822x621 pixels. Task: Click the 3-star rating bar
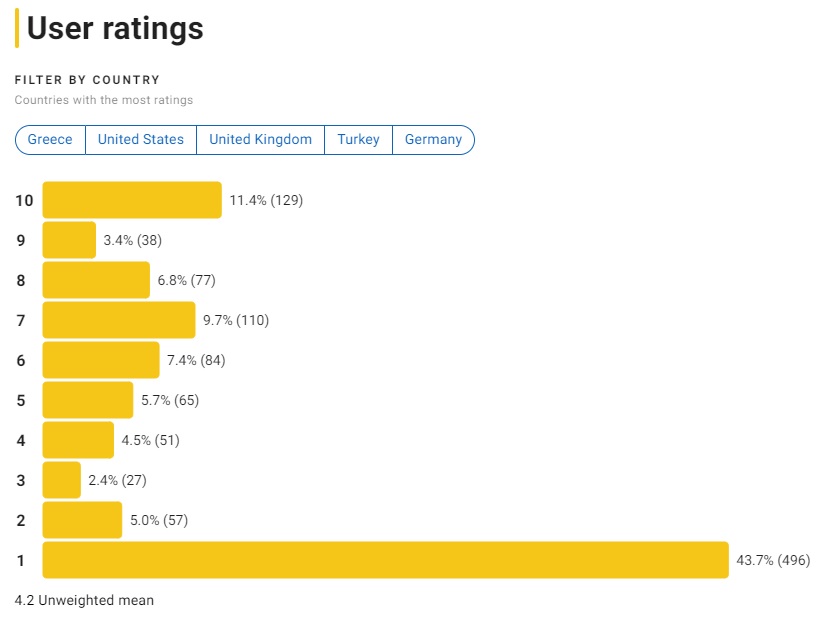62,480
